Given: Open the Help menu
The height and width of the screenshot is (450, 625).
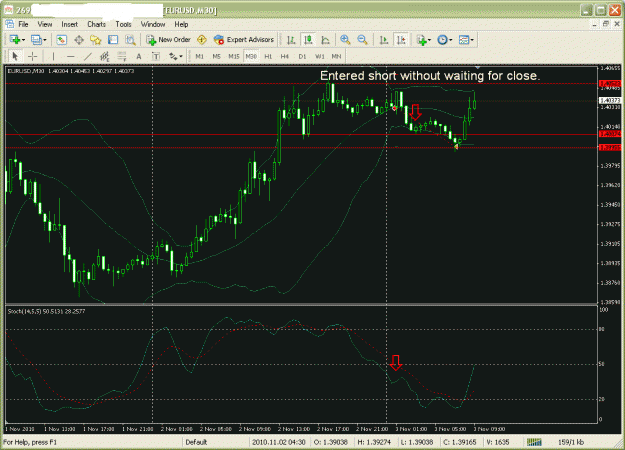Looking at the screenshot, I should click(181, 24).
